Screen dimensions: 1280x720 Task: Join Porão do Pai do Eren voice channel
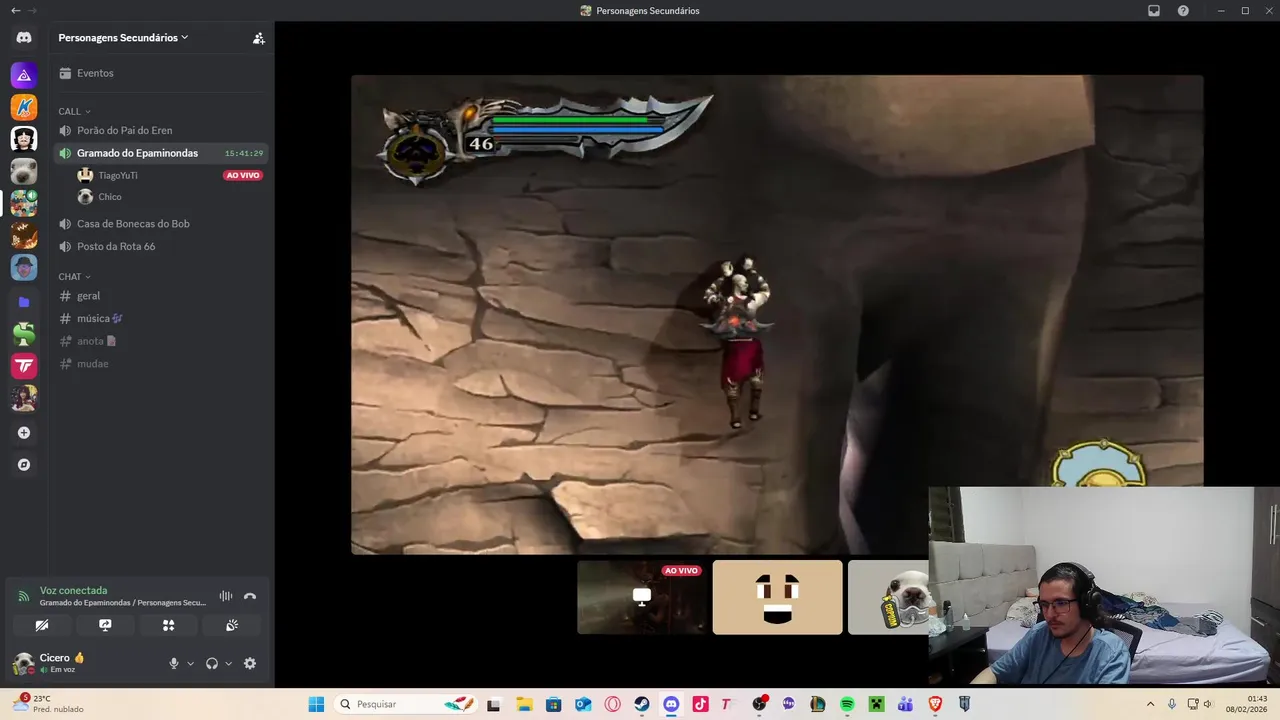point(160,130)
